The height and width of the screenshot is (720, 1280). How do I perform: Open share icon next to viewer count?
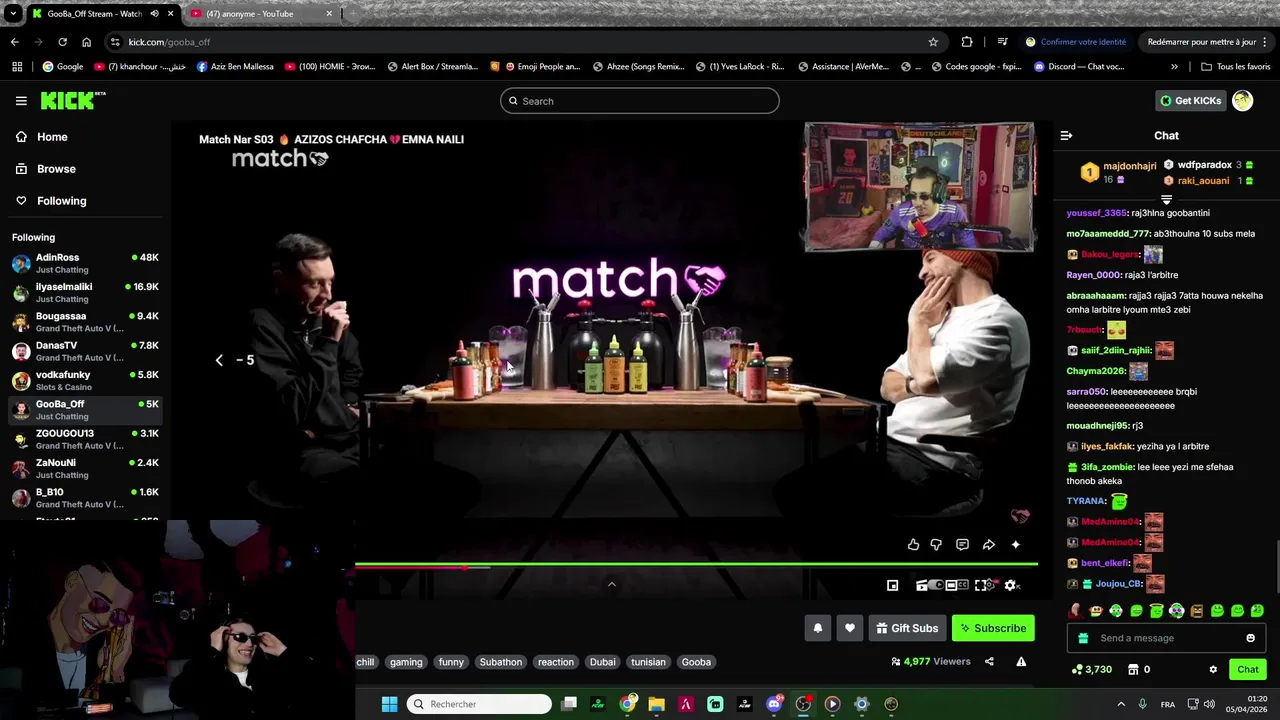tap(989, 661)
